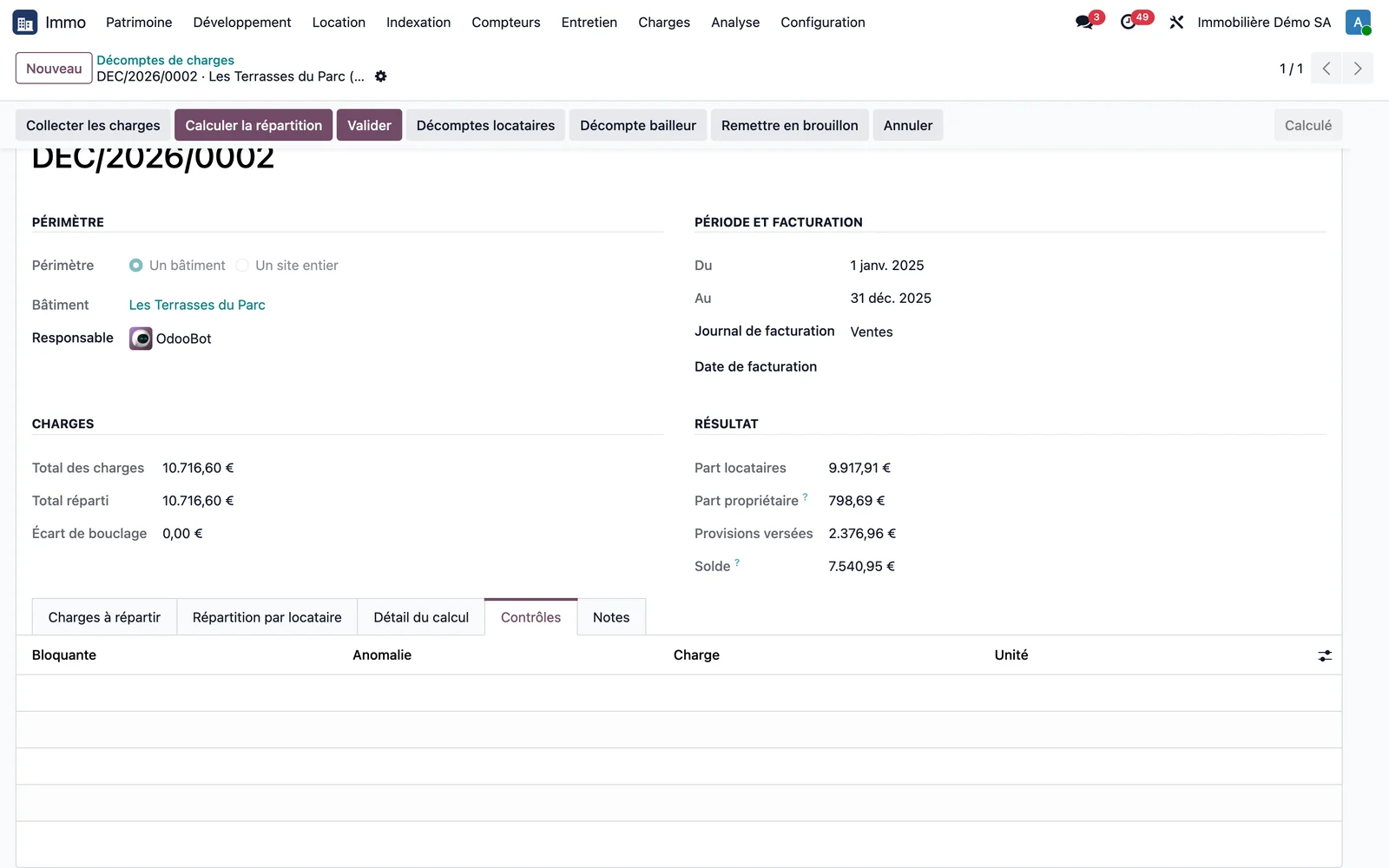Follow the Décomptes de charges breadcrumb link
This screenshot has width=1389, height=868.
coord(165,60)
